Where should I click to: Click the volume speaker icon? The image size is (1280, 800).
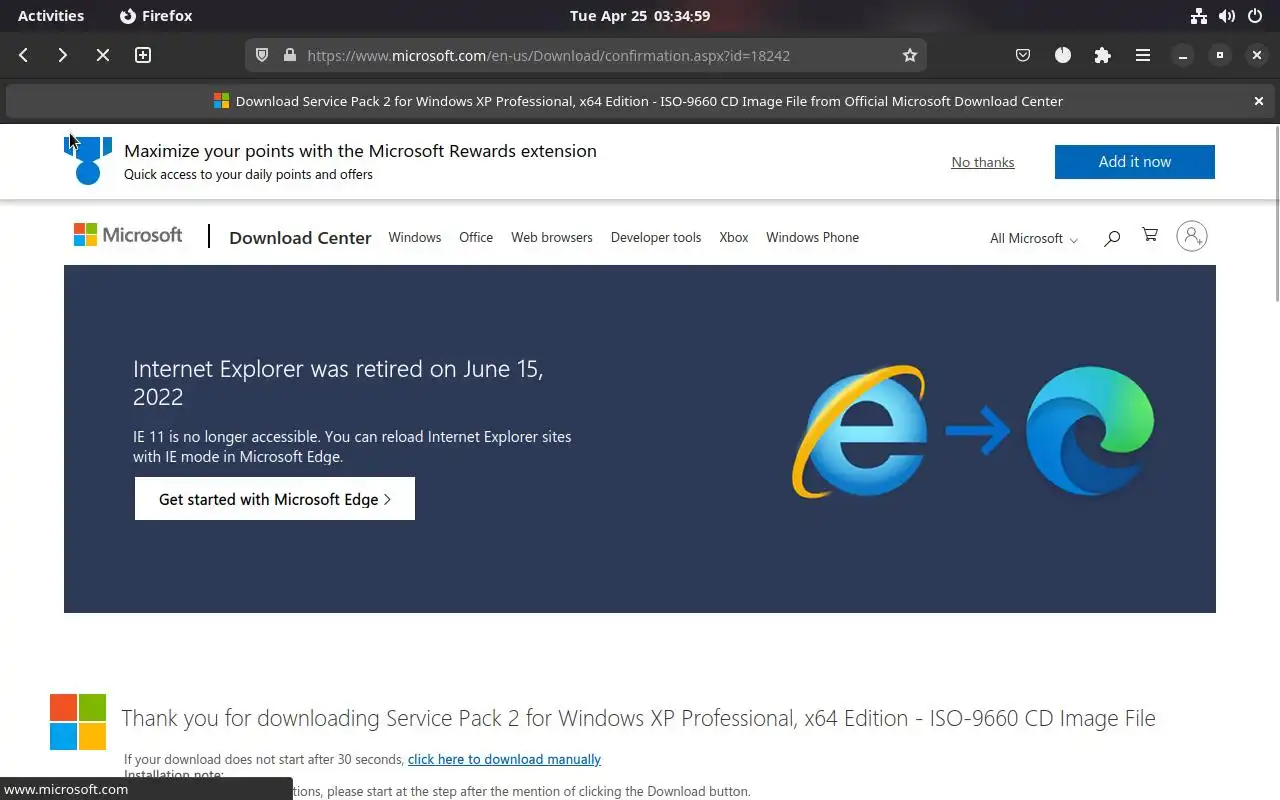(x=1227, y=16)
